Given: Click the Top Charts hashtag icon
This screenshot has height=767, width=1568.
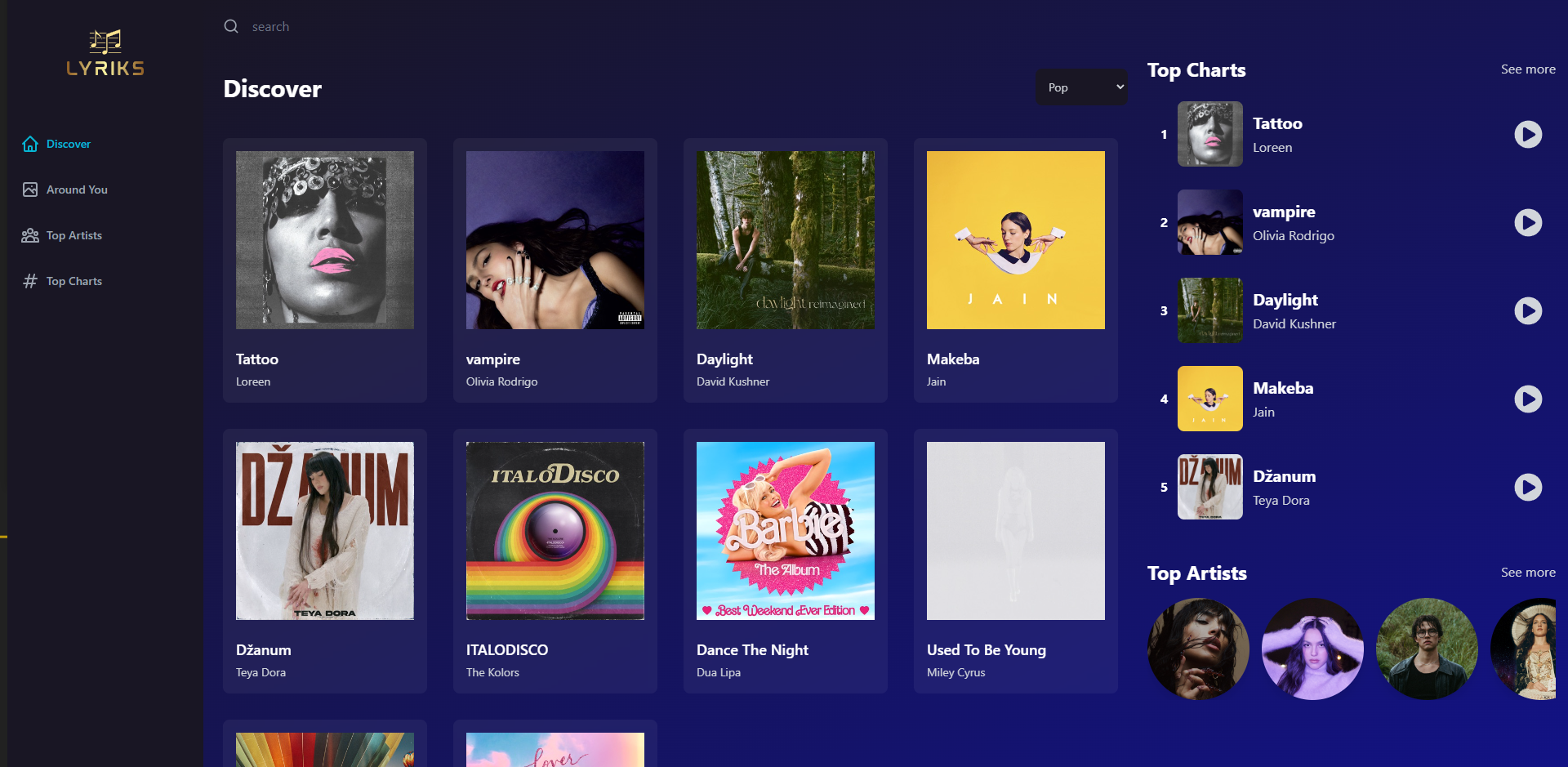Looking at the screenshot, I should point(30,281).
